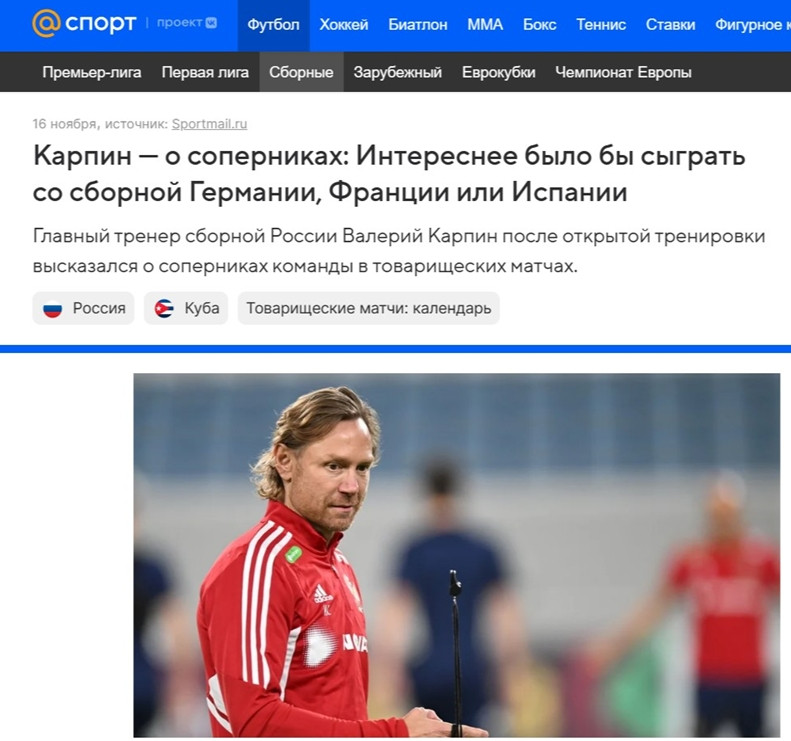
Task: Navigate to the Теннис section
Action: tap(601, 25)
